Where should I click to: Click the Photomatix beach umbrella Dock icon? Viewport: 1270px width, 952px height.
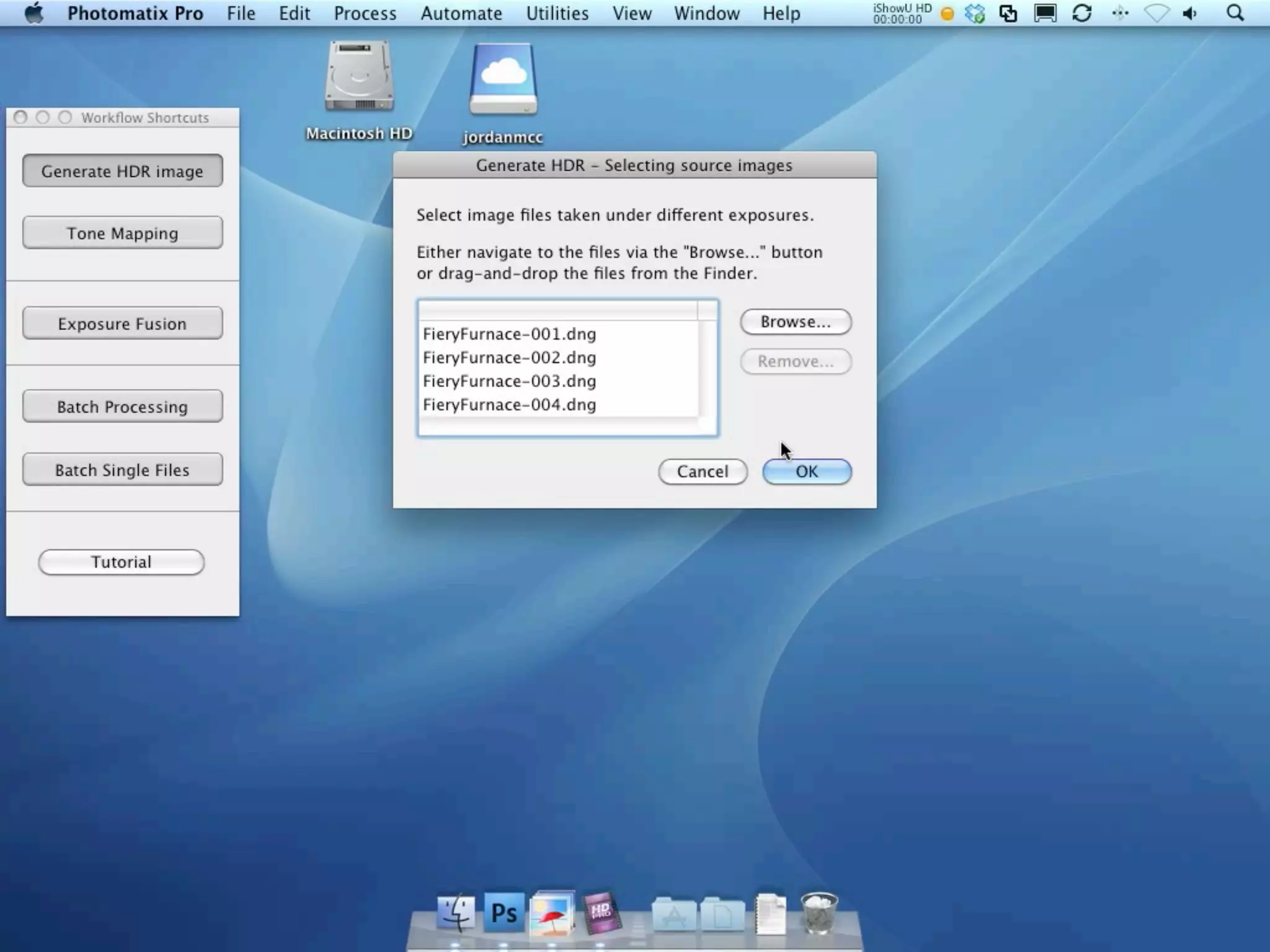552,913
